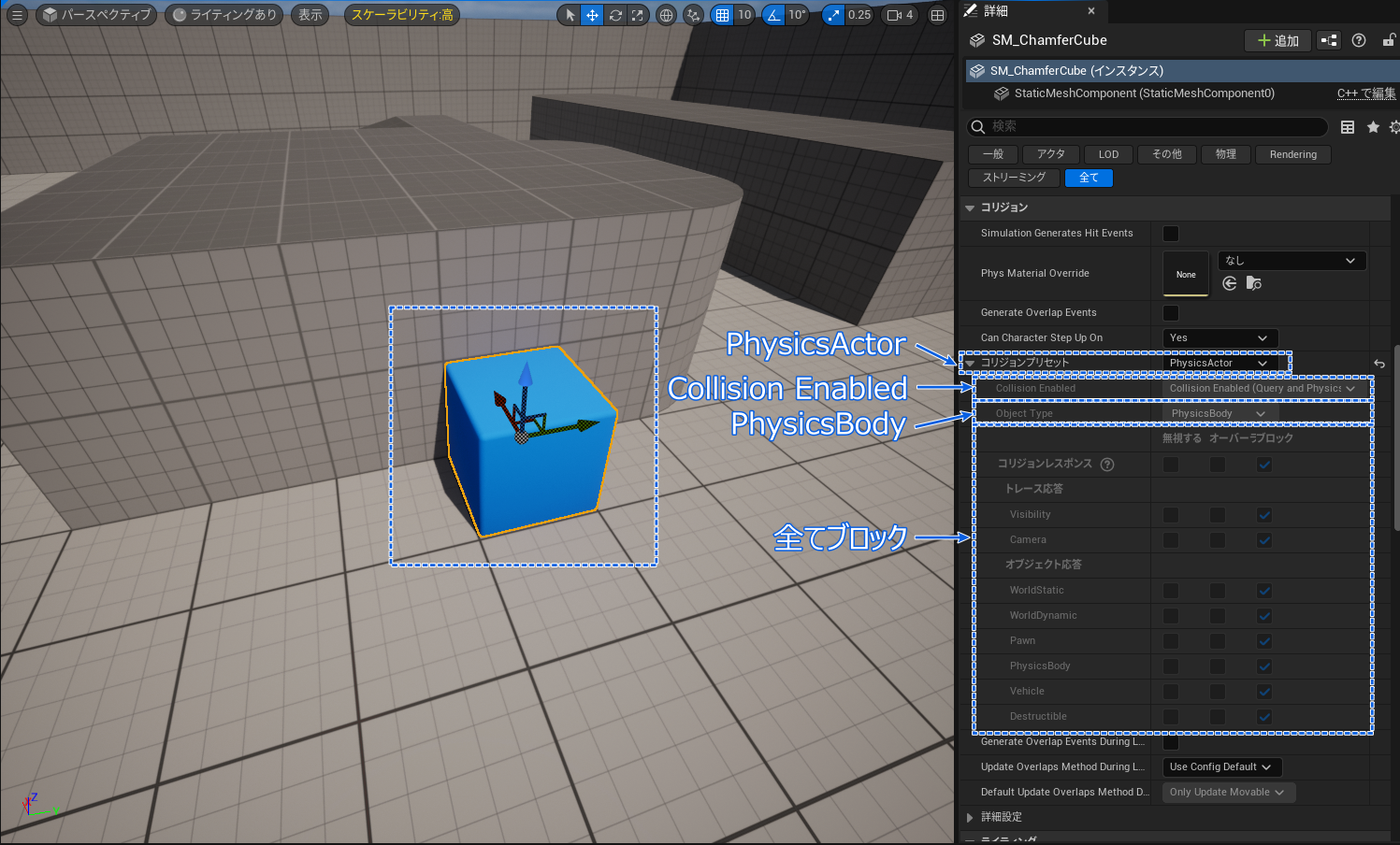
Task: Toggle world/local transform with globe icon
Action: click(x=666, y=15)
